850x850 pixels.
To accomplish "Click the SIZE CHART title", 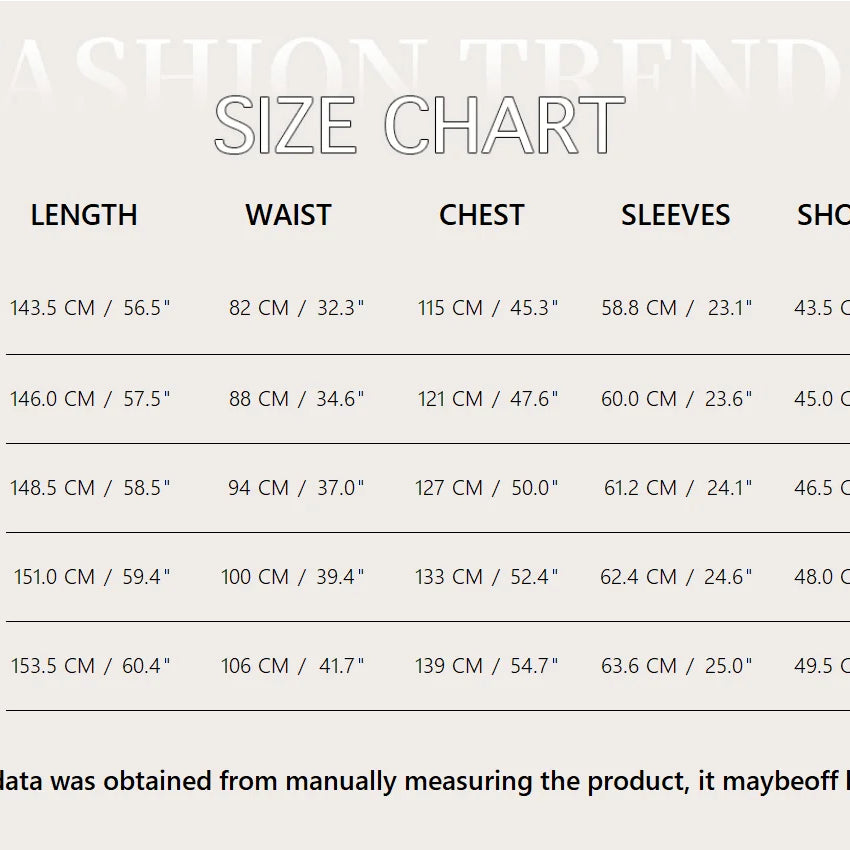I will click(419, 126).
